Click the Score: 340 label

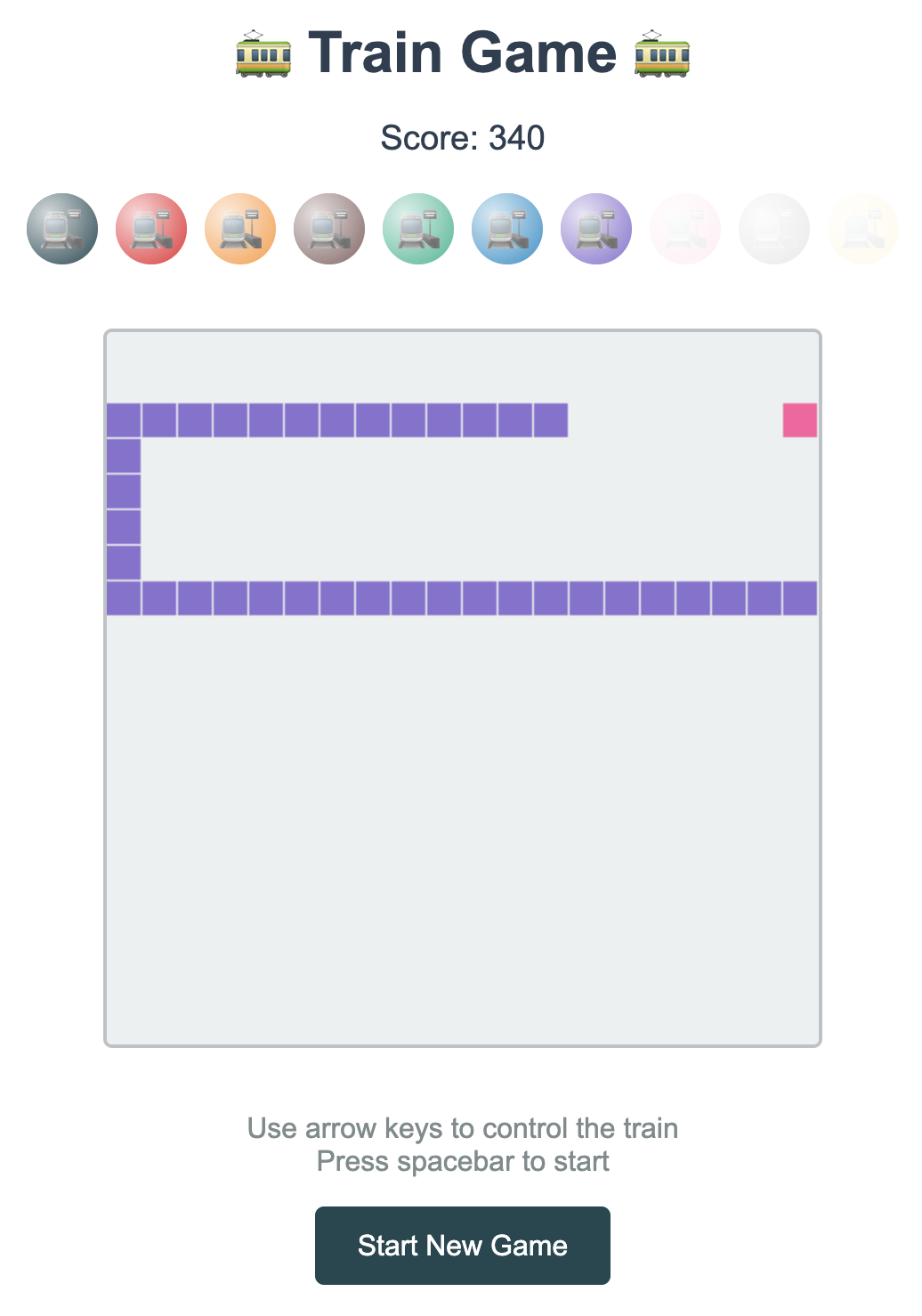coord(463,138)
